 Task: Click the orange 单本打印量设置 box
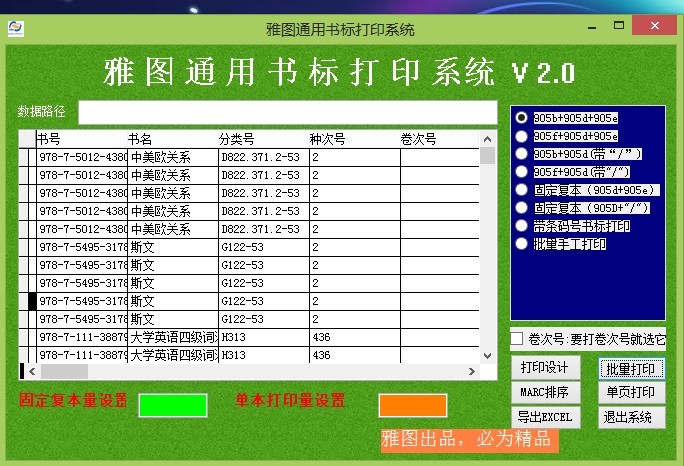click(x=412, y=405)
